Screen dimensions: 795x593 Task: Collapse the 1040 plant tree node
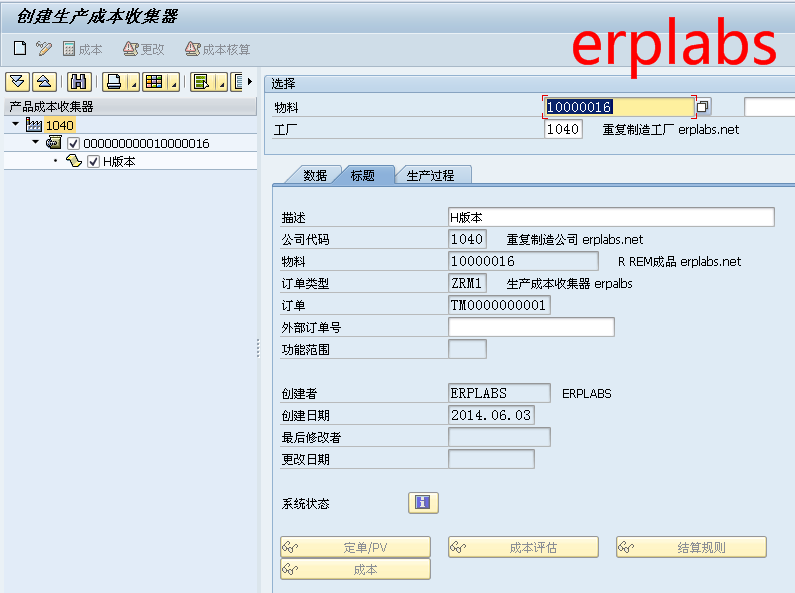(16, 124)
